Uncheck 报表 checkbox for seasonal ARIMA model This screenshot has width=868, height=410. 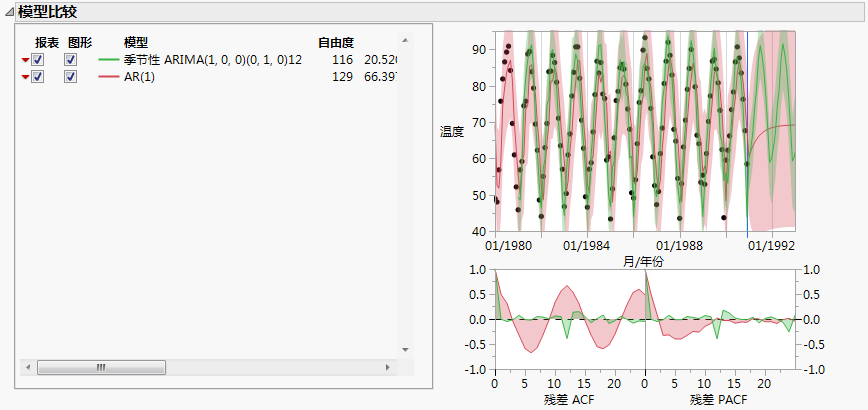(38, 60)
